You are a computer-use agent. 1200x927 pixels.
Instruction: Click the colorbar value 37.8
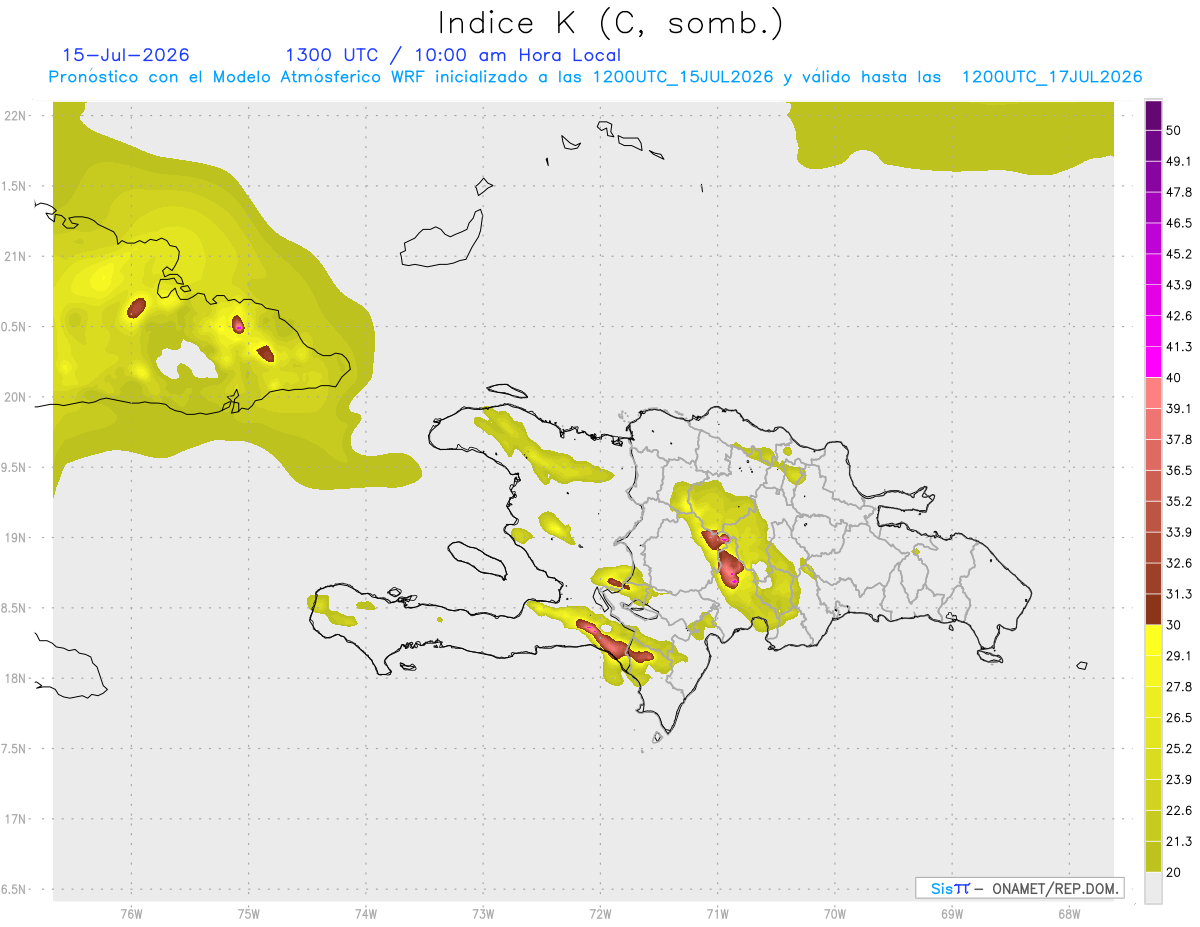pyautogui.click(x=1179, y=439)
